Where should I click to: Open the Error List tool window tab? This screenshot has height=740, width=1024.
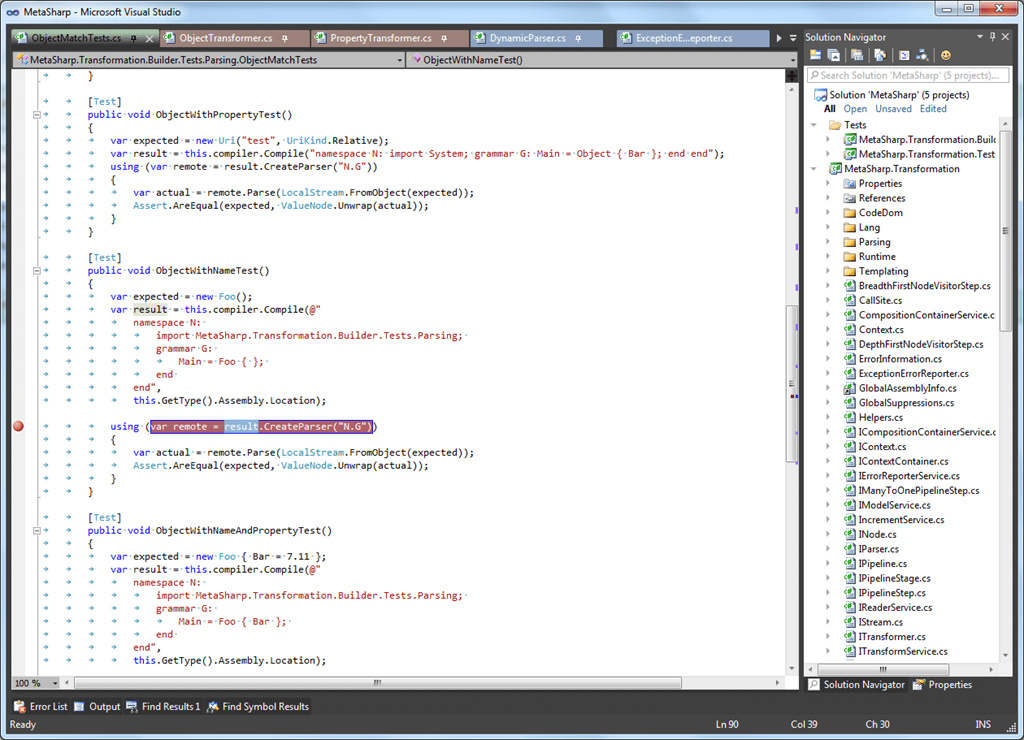[x=40, y=707]
